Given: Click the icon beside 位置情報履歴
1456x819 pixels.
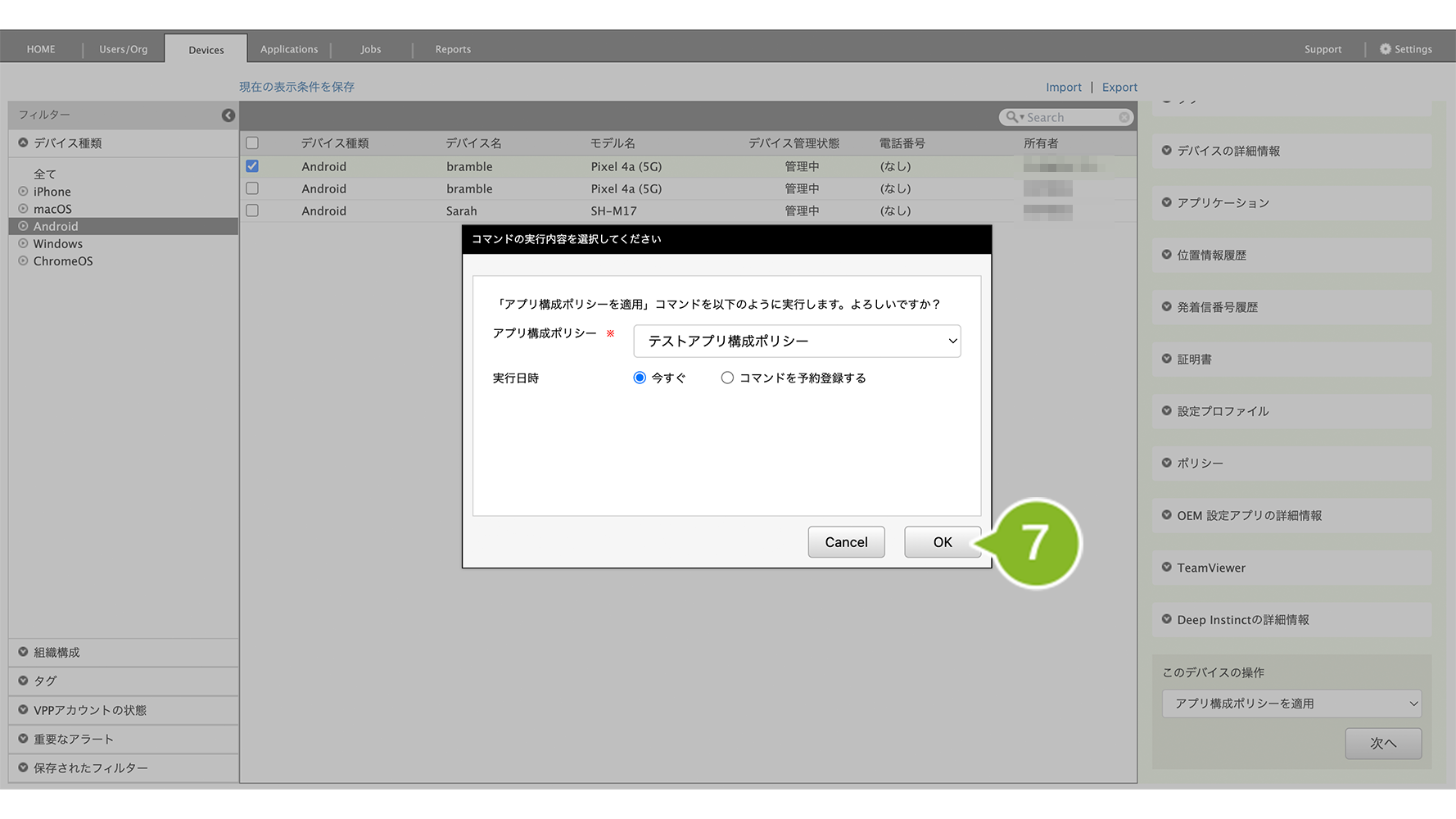Looking at the screenshot, I should (x=1166, y=255).
